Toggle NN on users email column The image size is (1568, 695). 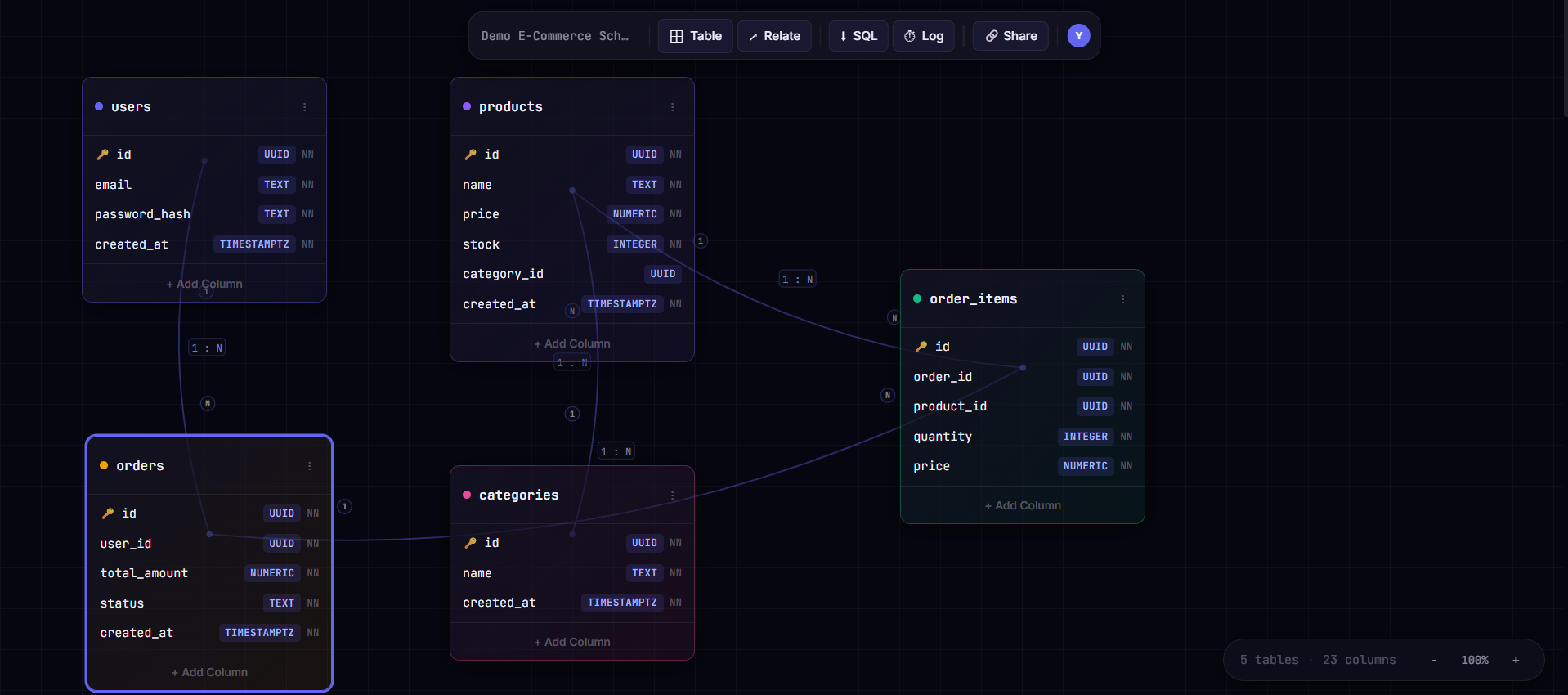308,185
